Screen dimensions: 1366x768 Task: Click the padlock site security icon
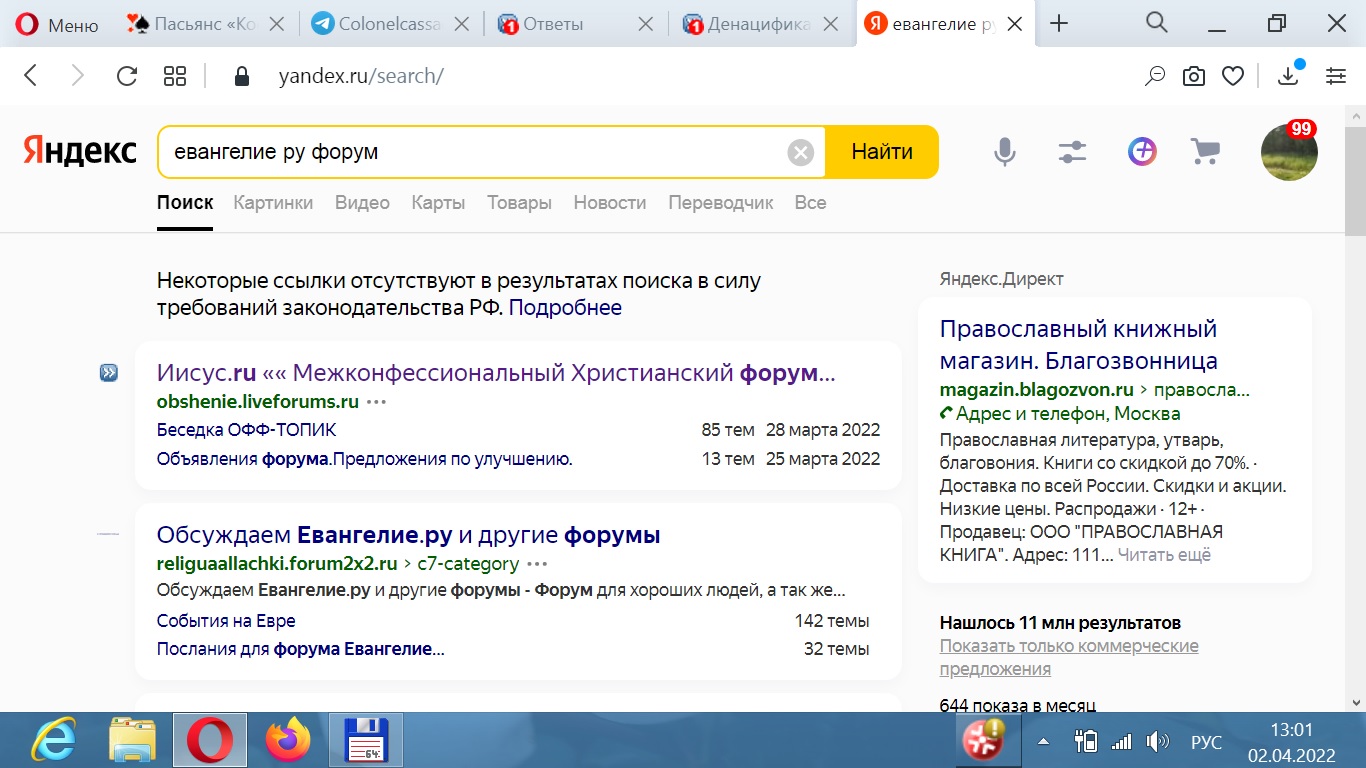(240, 76)
